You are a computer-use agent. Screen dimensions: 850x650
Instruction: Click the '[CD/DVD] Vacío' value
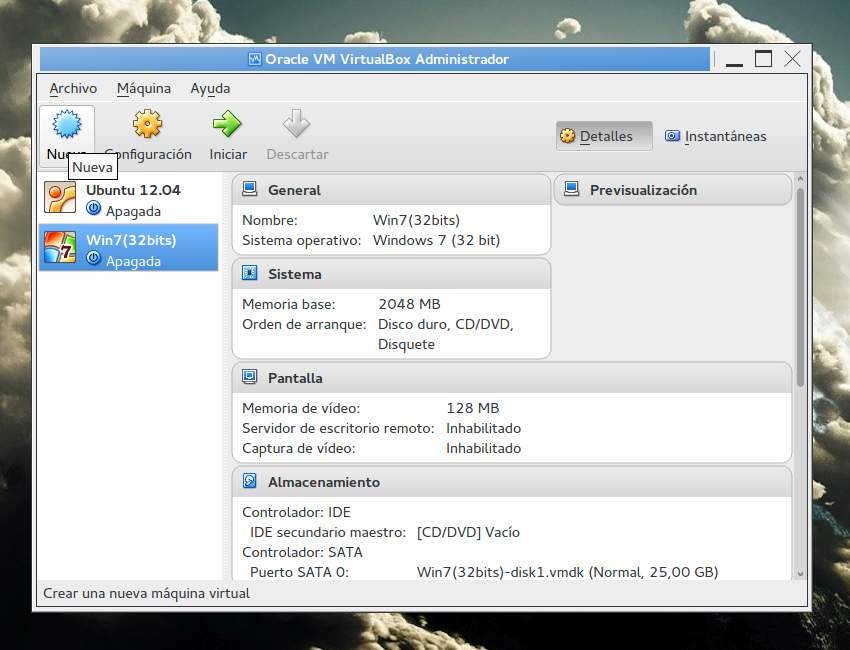pos(468,532)
